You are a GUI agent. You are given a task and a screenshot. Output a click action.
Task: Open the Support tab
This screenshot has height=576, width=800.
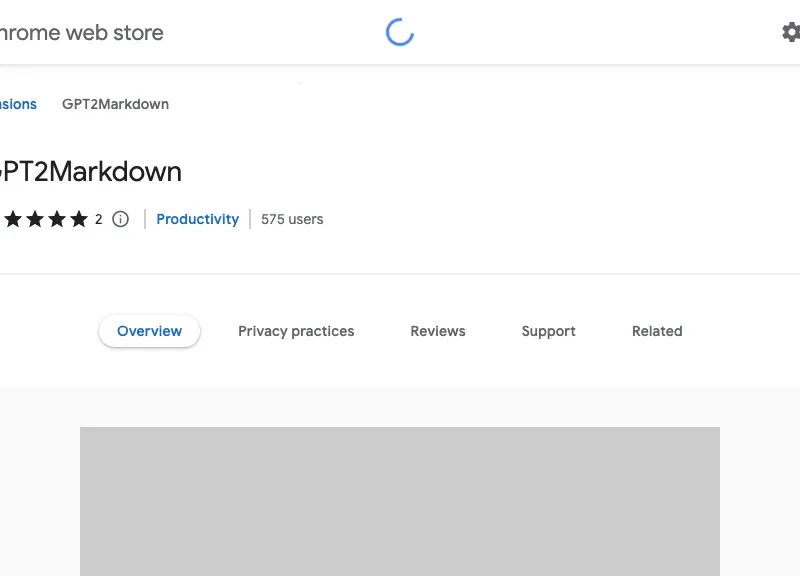(548, 331)
